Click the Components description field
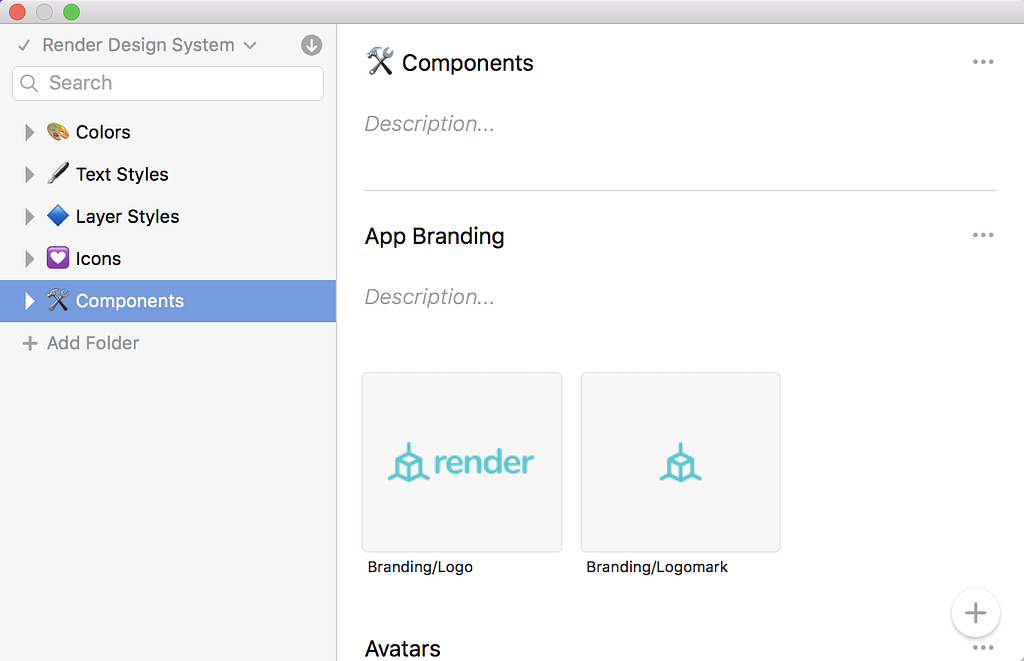Viewport: 1024px width, 661px height. click(x=429, y=123)
